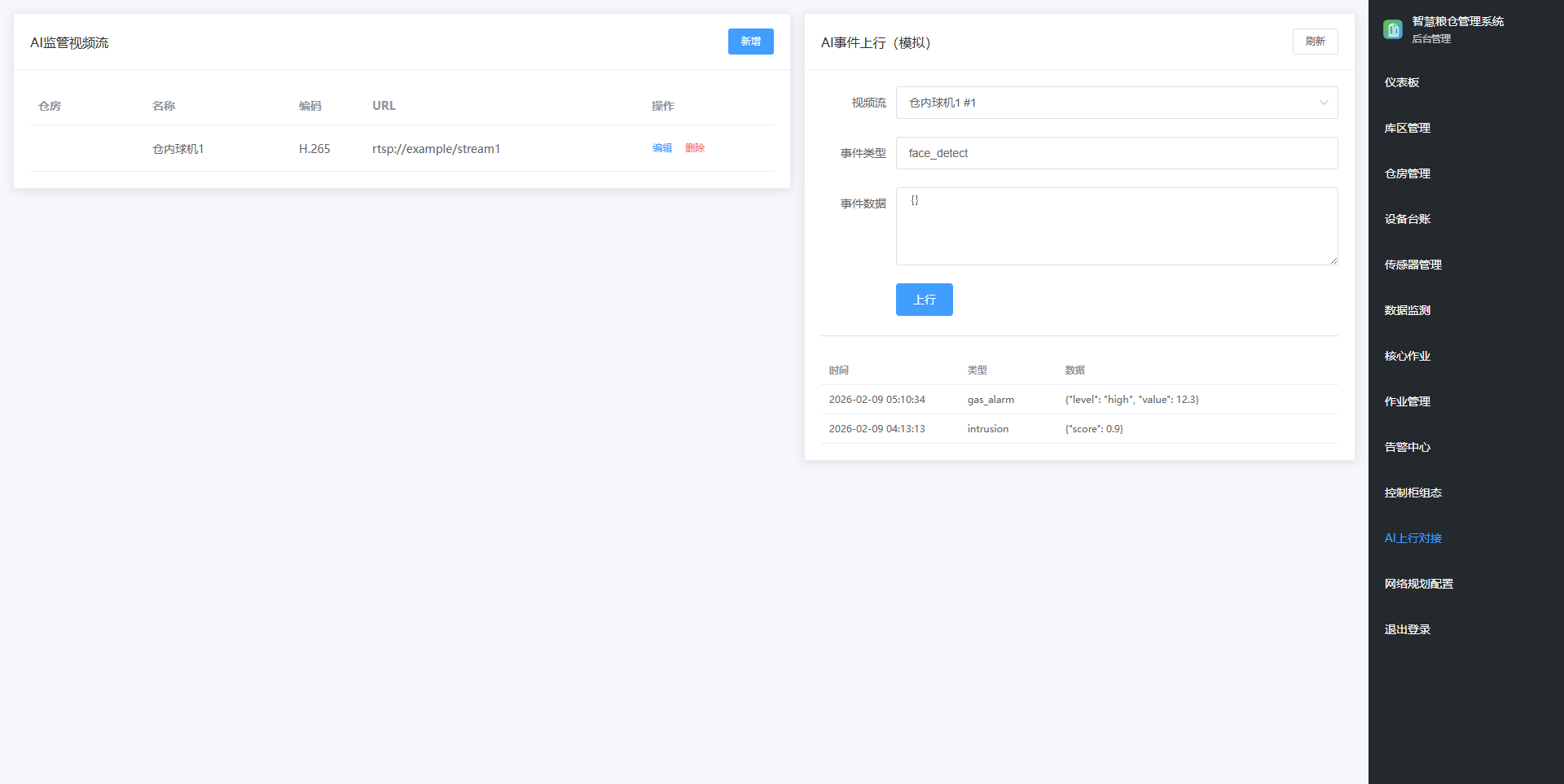The width and height of the screenshot is (1564, 784).
Task: Focus the 事件数据 JSON textarea
Action: click(1116, 226)
